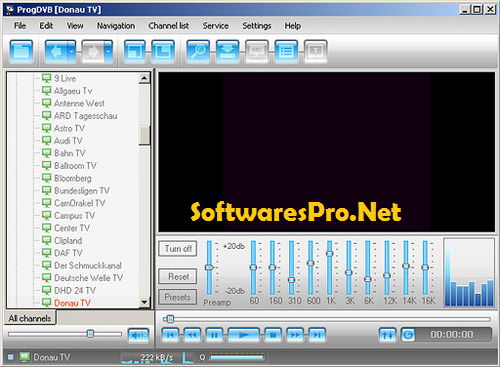Screen dimensions: 500x367
Task: Click the Preamp slider handle
Action: coord(209,267)
